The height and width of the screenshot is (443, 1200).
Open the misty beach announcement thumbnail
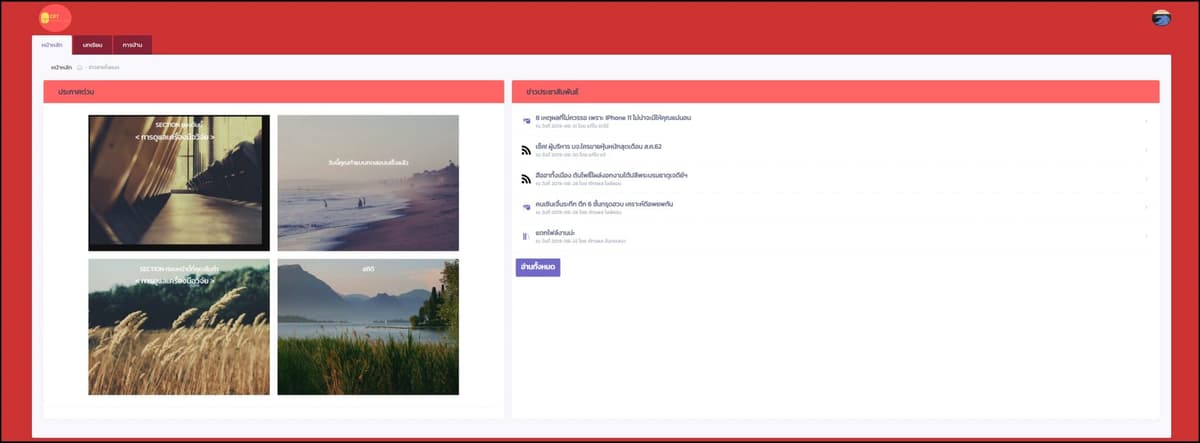tap(368, 182)
